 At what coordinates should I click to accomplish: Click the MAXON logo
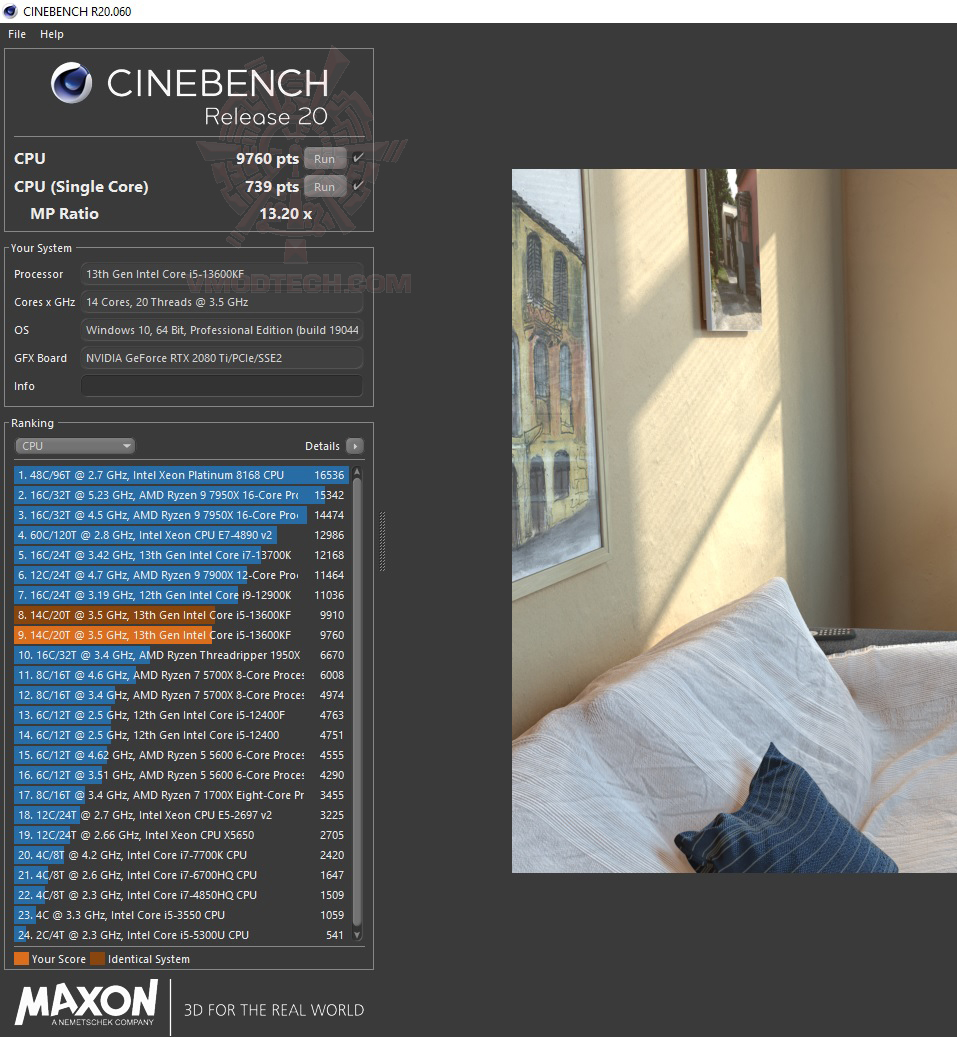[x=87, y=1003]
